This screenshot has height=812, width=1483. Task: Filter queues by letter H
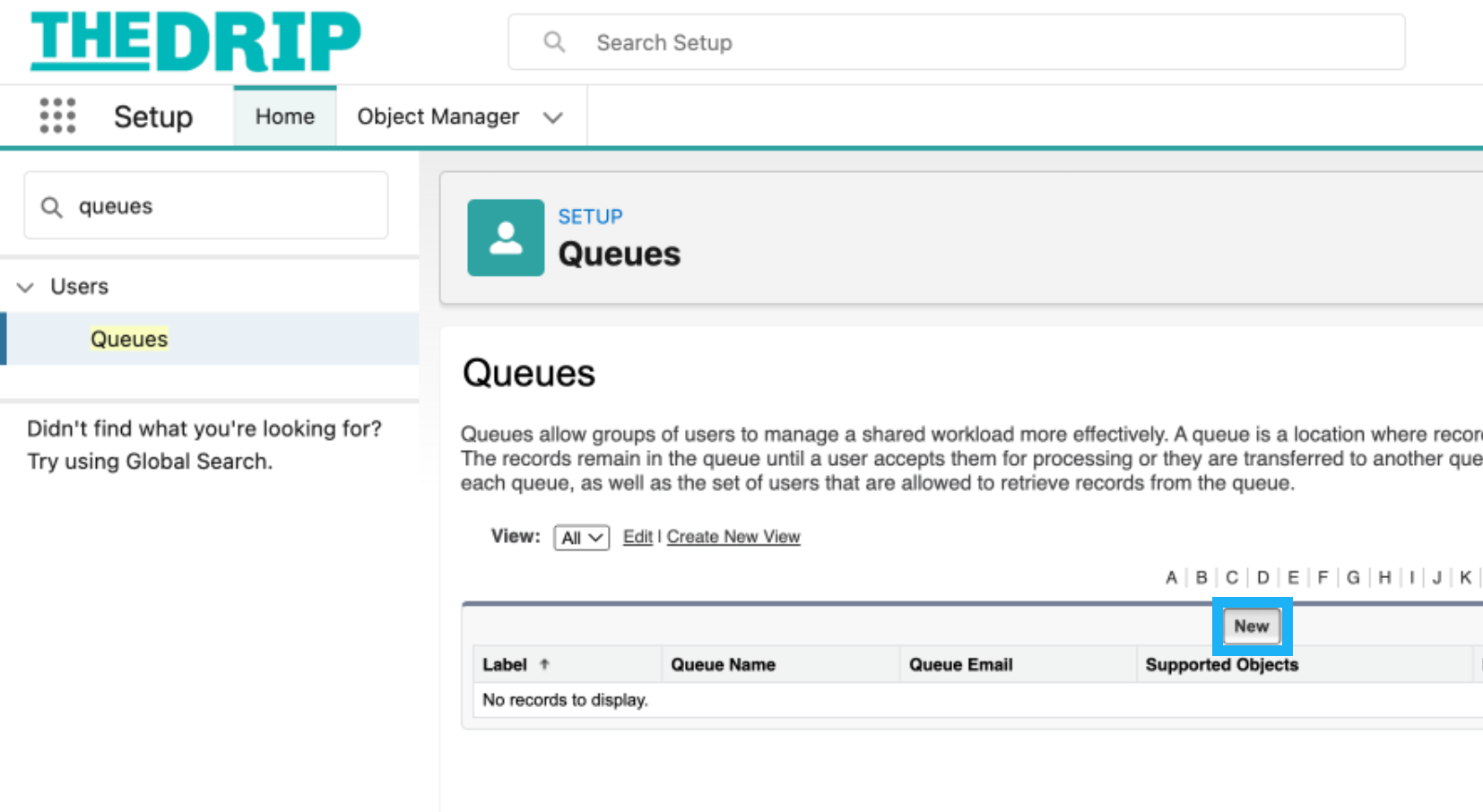1384,577
